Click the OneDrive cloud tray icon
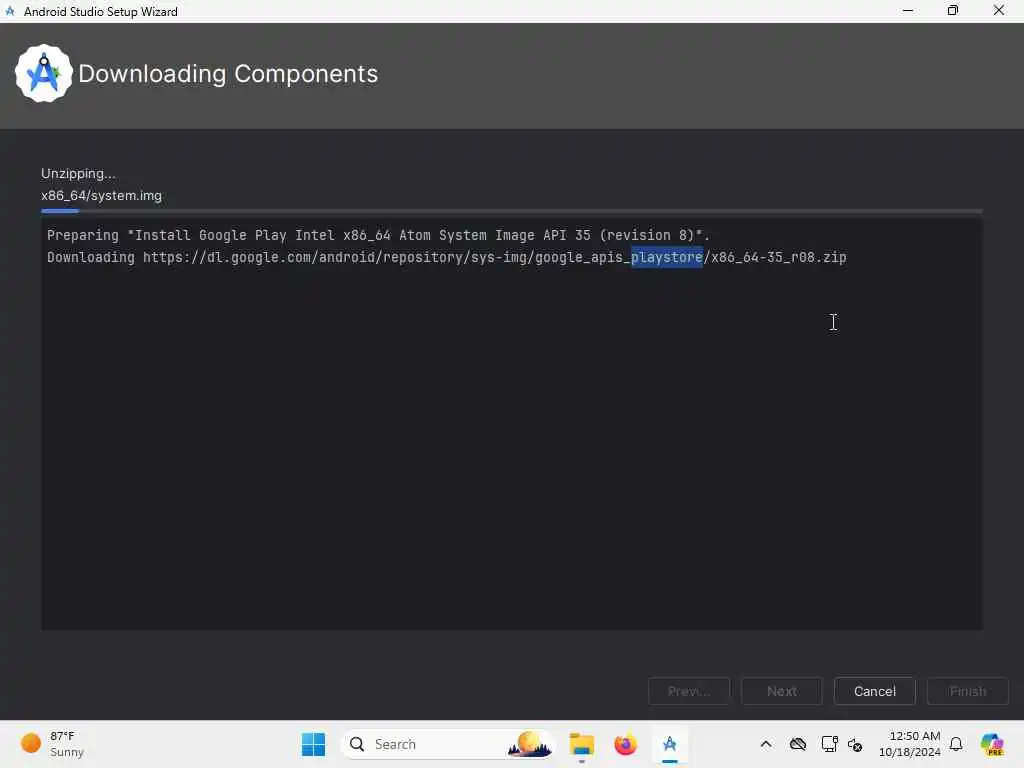The height and width of the screenshot is (768, 1024). 797,744
